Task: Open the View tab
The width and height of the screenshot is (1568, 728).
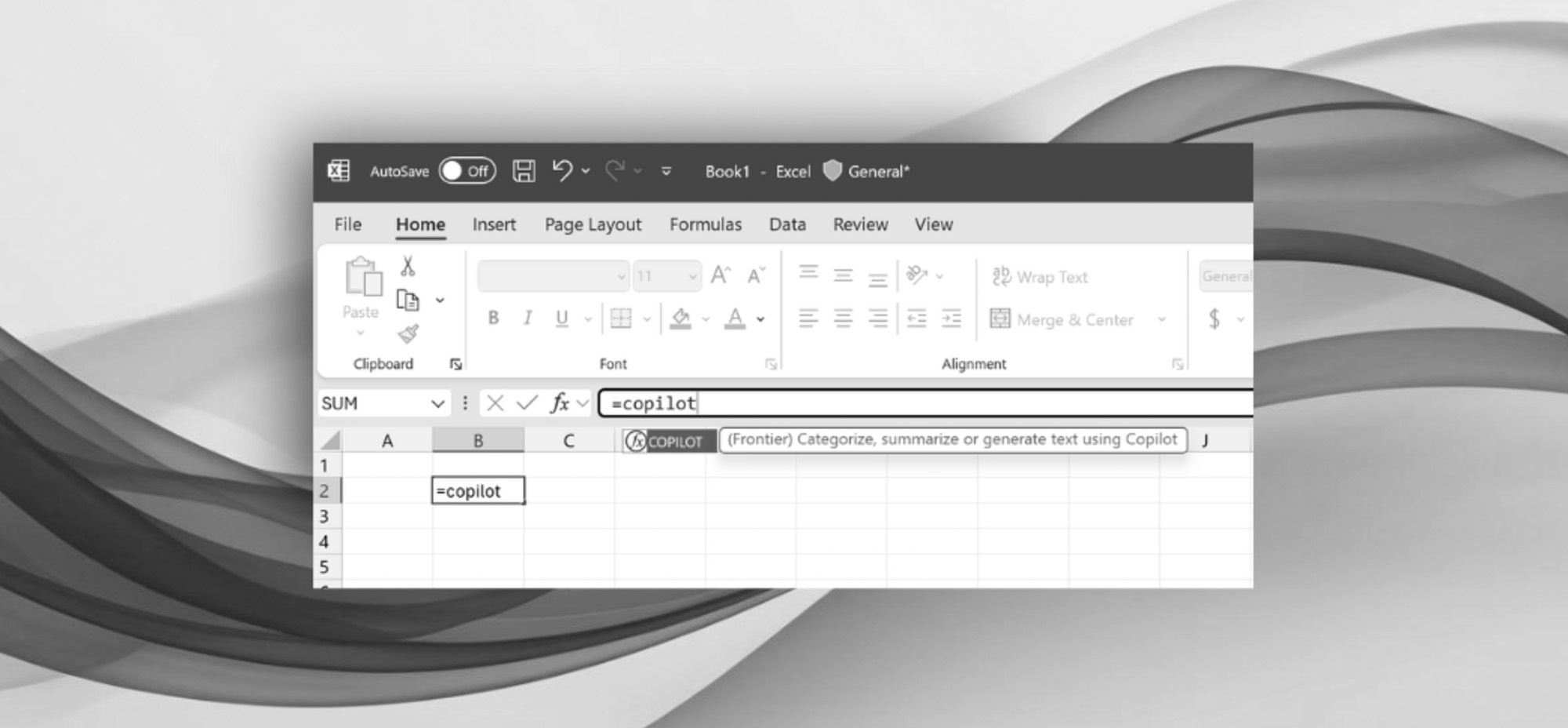Action: 933,224
